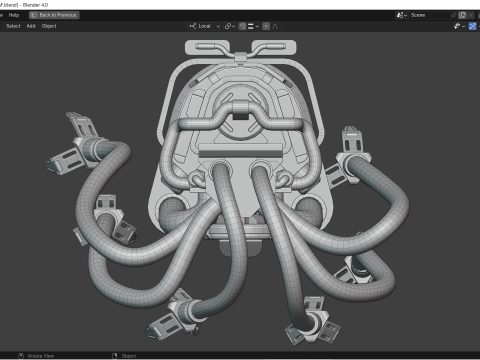The width and height of the screenshot is (480, 360).
Task: Browse scenes with the scene selector icon
Action: (x=402, y=15)
